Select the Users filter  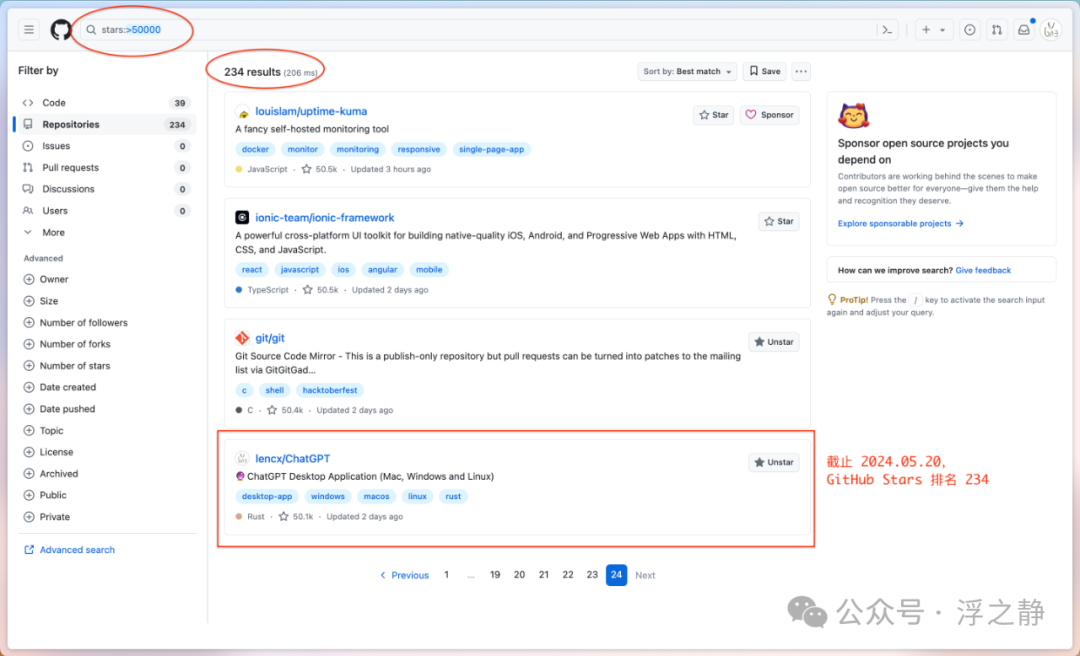[105, 211]
